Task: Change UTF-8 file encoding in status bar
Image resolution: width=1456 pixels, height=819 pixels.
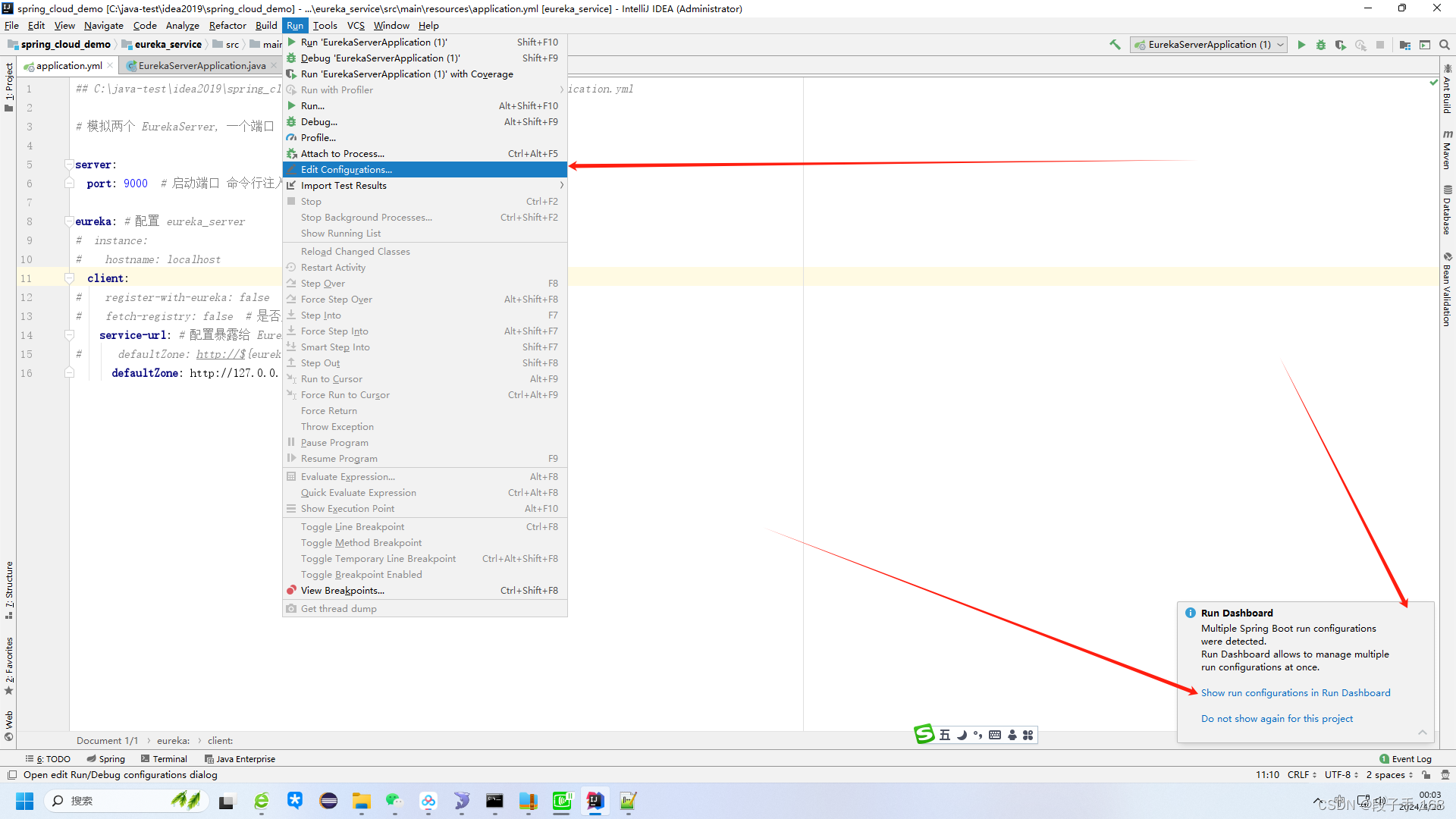Action: pyautogui.click(x=1341, y=774)
